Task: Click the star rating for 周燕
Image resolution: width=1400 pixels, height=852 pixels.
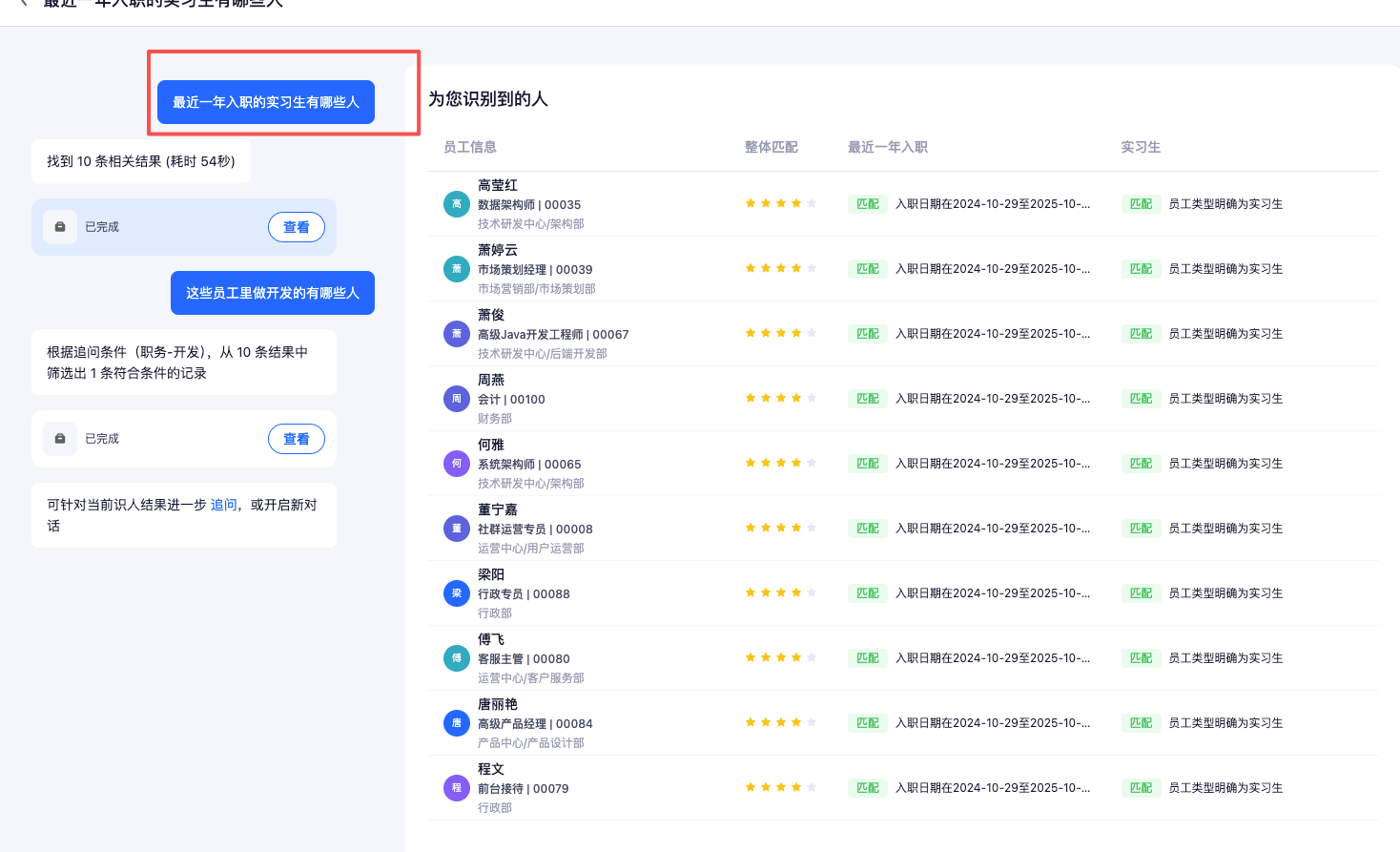Action: pyautogui.click(x=780, y=399)
